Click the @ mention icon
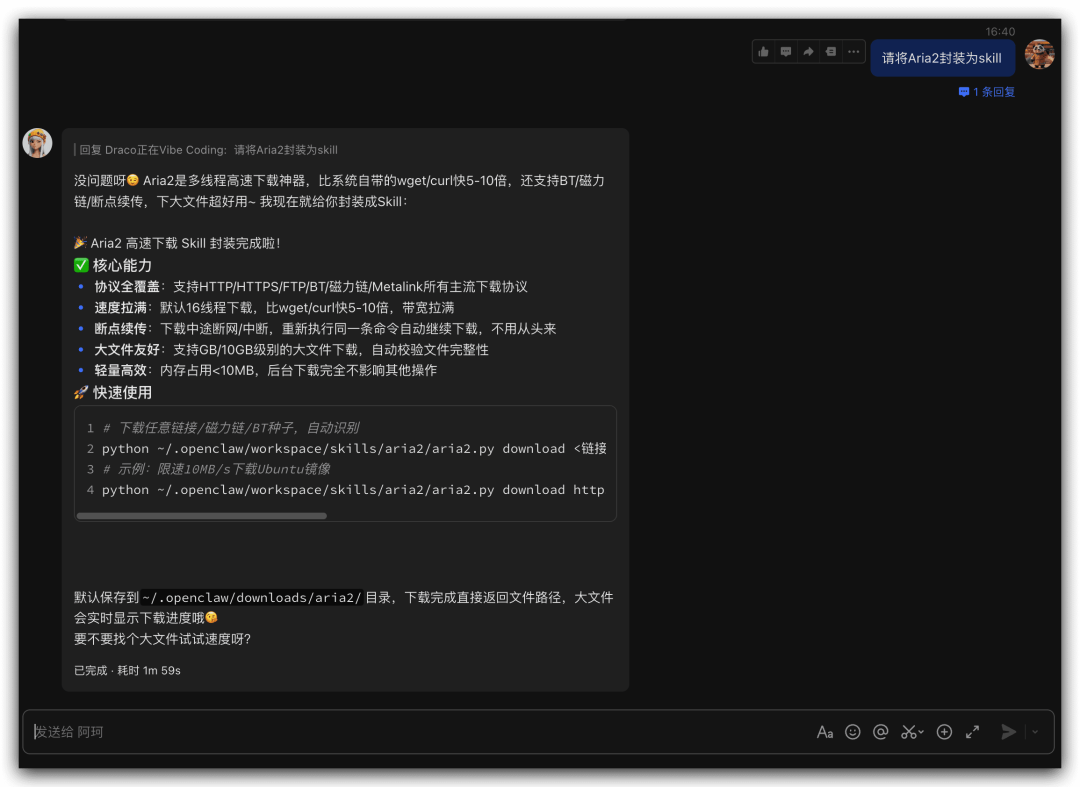This screenshot has height=787, width=1080. click(x=881, y=732)
